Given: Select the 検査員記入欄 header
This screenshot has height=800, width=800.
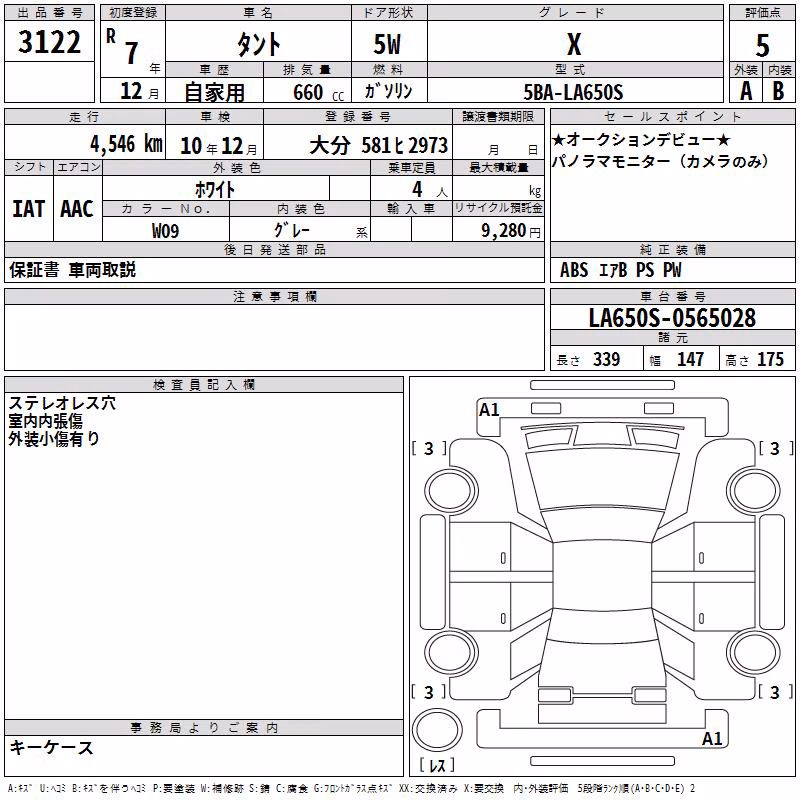Looking at the screenshot, I should click(x=204, y=385).
